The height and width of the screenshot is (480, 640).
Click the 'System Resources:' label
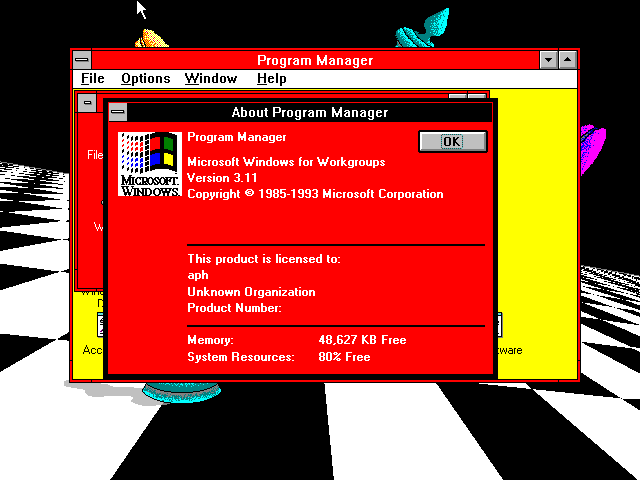point(241,357)
